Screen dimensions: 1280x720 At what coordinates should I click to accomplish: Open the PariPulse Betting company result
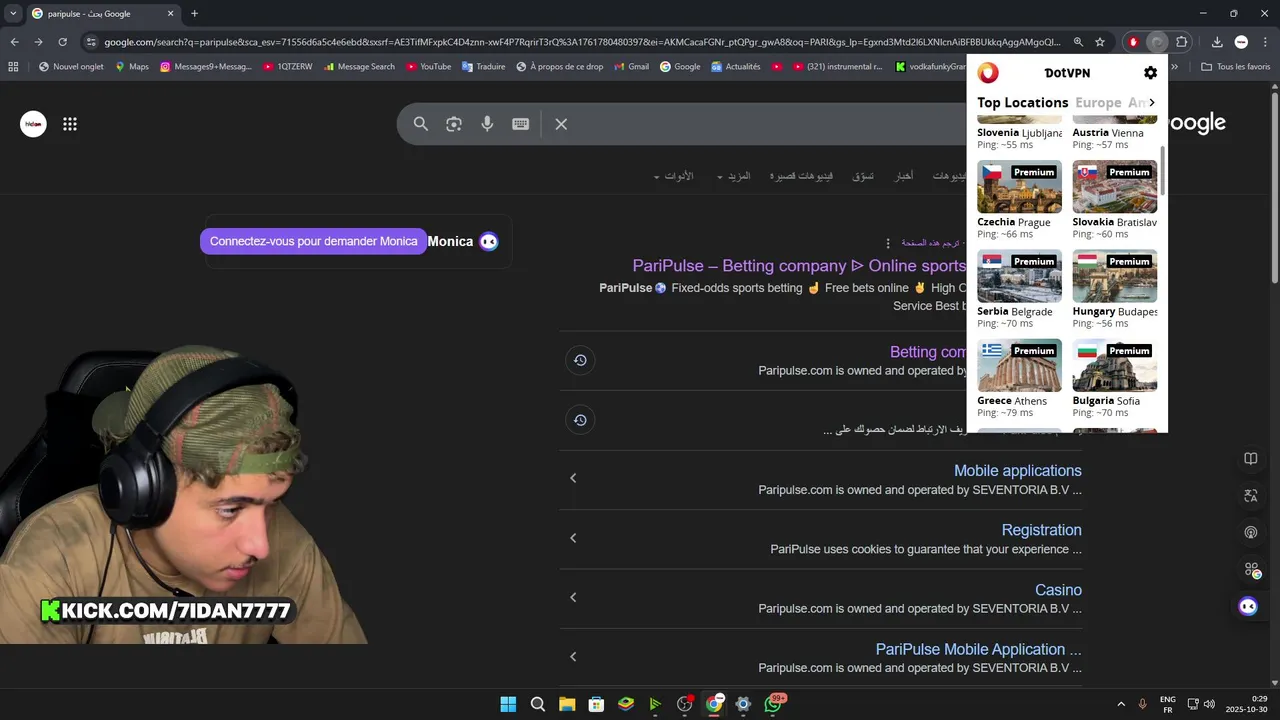pyautogui.click(x=799, y=266)
